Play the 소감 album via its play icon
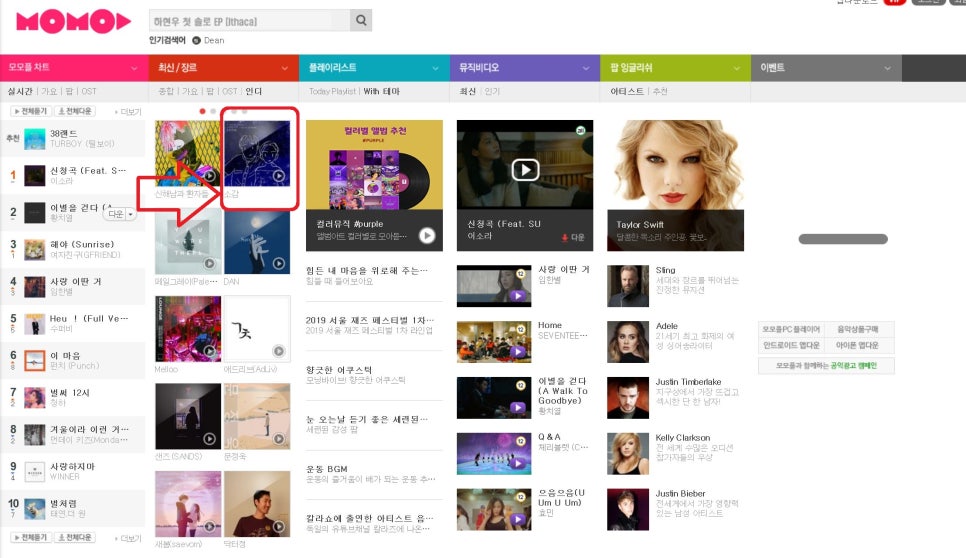Image resolution: width=966 pixels, height=558 pixels. (x=279, y=176)
